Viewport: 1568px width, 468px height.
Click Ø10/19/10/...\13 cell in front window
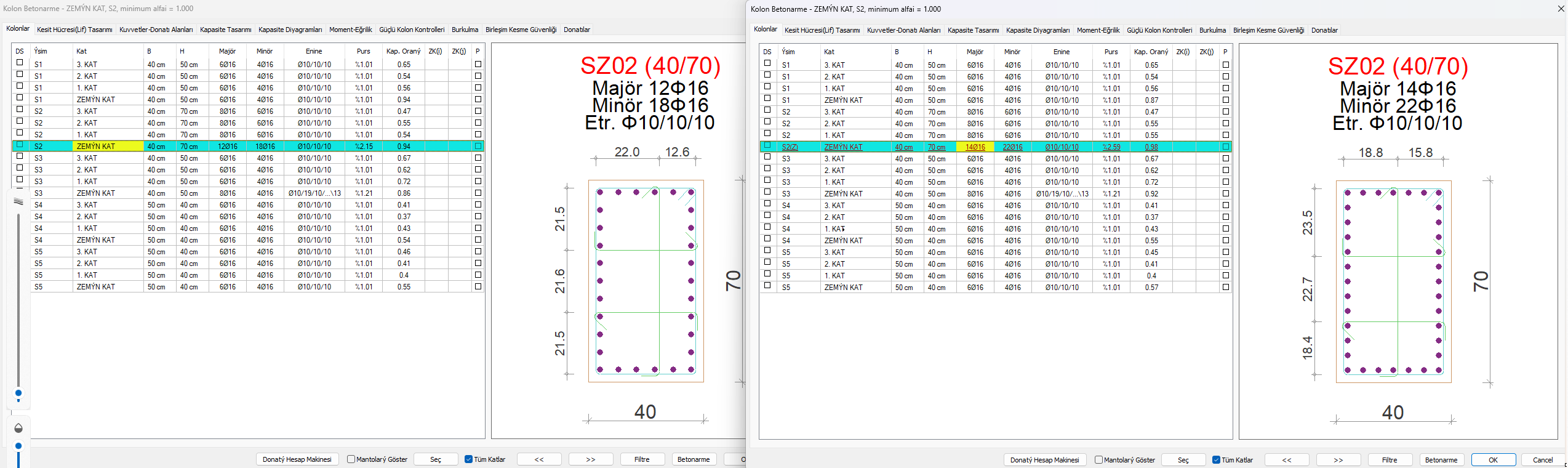tap(1062, 193)
